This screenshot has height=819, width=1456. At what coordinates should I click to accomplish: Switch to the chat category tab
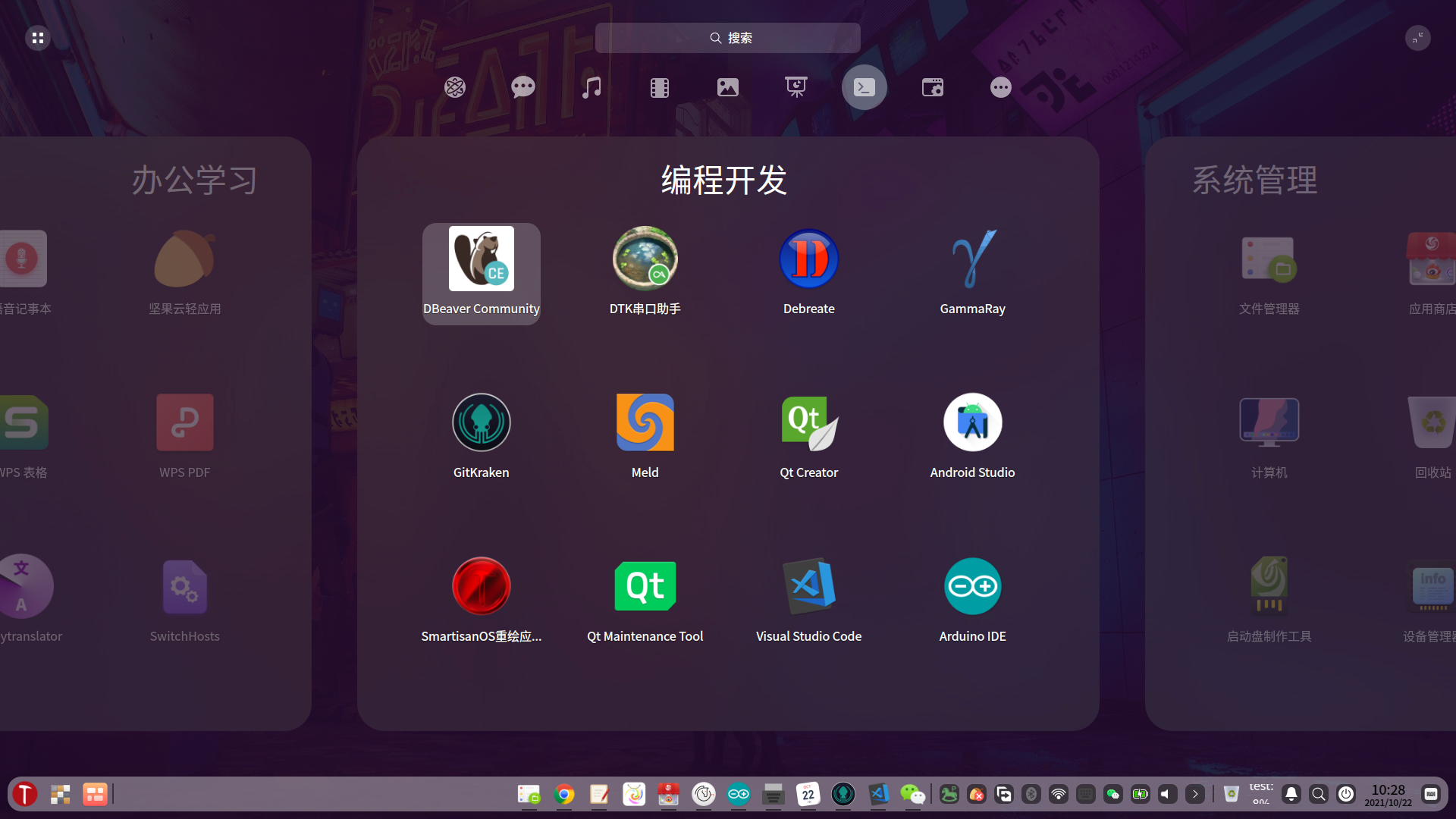coord(523,87)
